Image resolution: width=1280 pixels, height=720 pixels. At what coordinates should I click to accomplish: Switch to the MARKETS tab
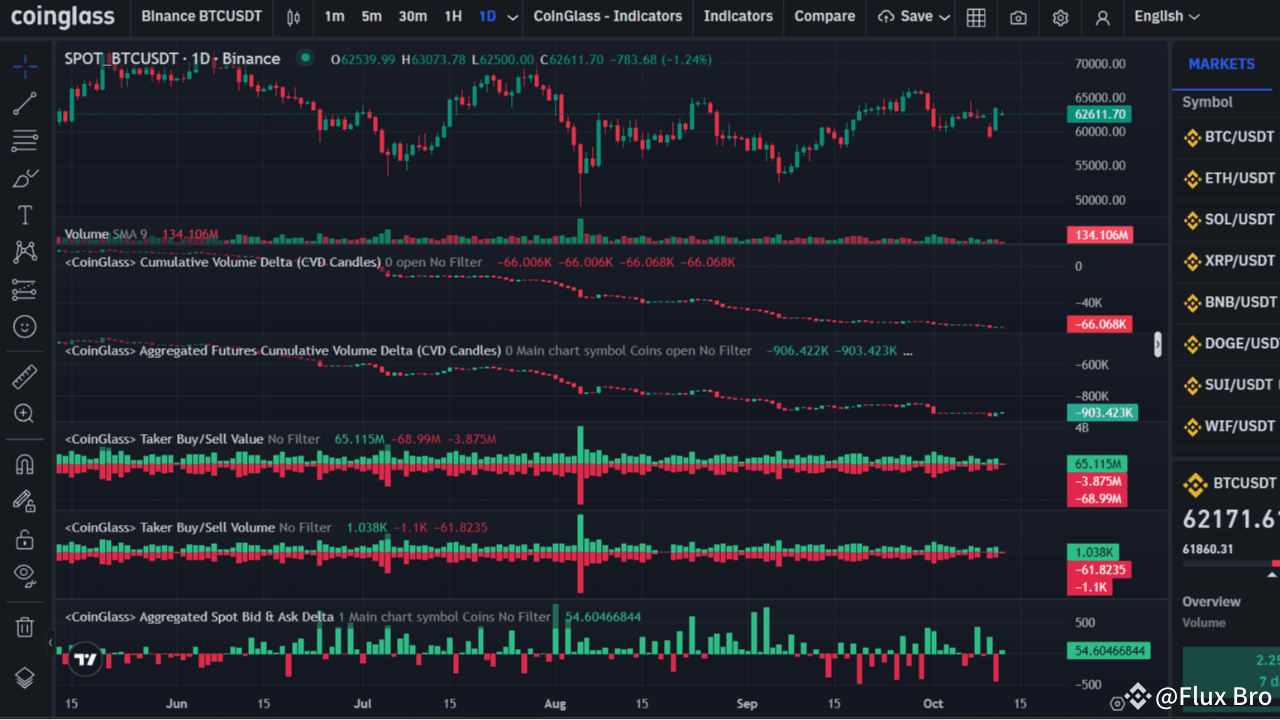coord(1221,64)
